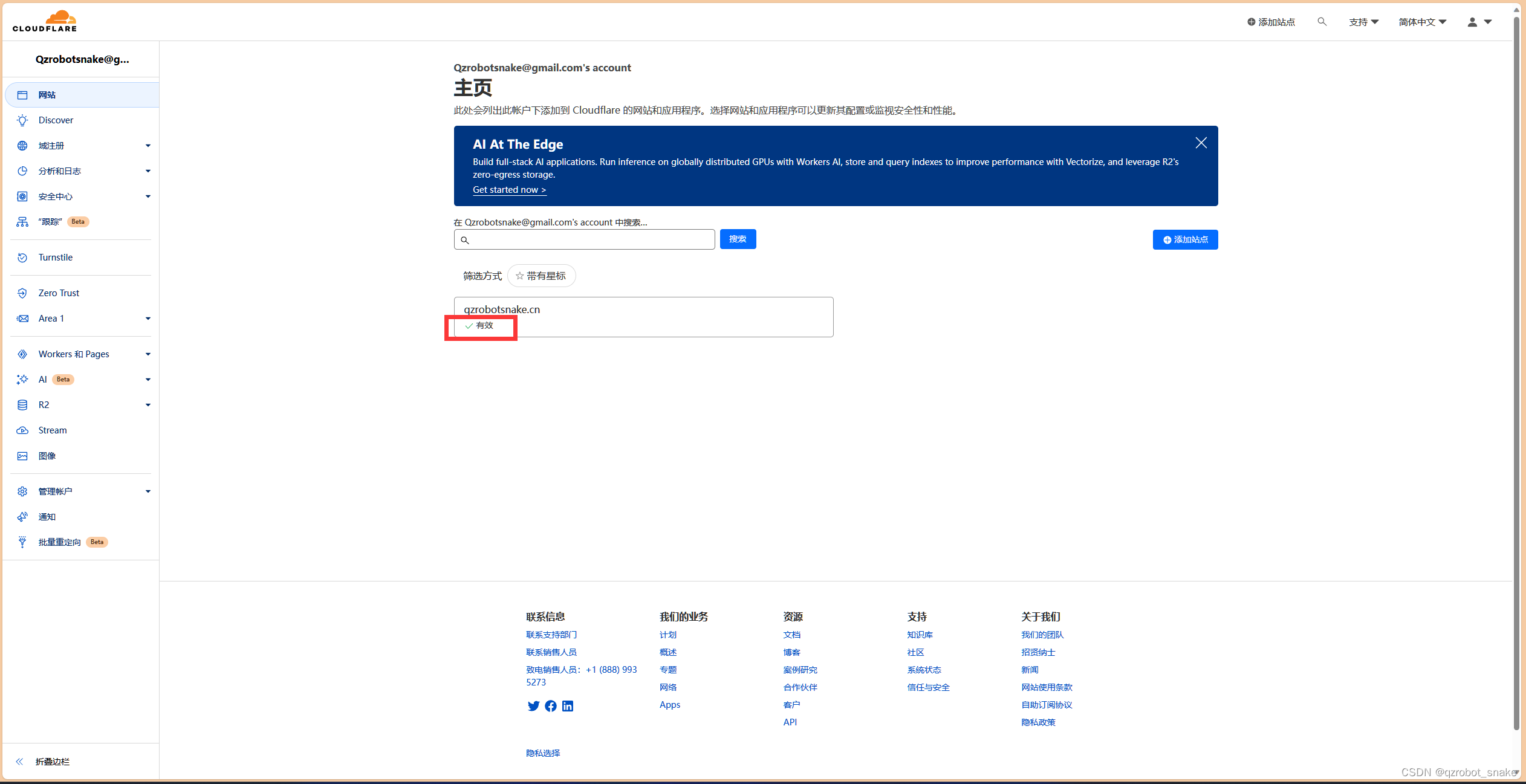Image resolution: width=1526 pixels, height=784 pixels.
Task: Expand the Workers 和 Pages arrow
Action: pyautogui.click(x=148, y=354)
